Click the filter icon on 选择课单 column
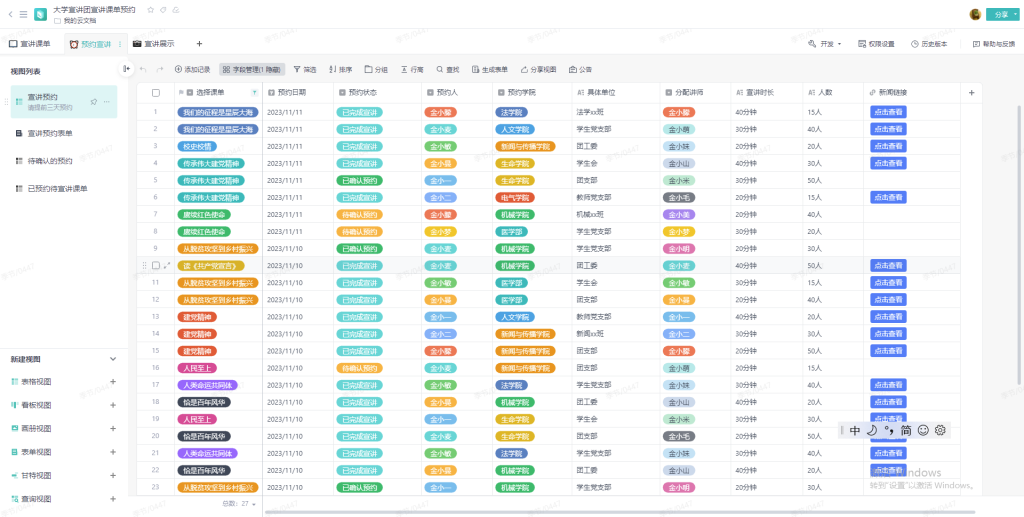1024x517 pixels. (255, 93)
